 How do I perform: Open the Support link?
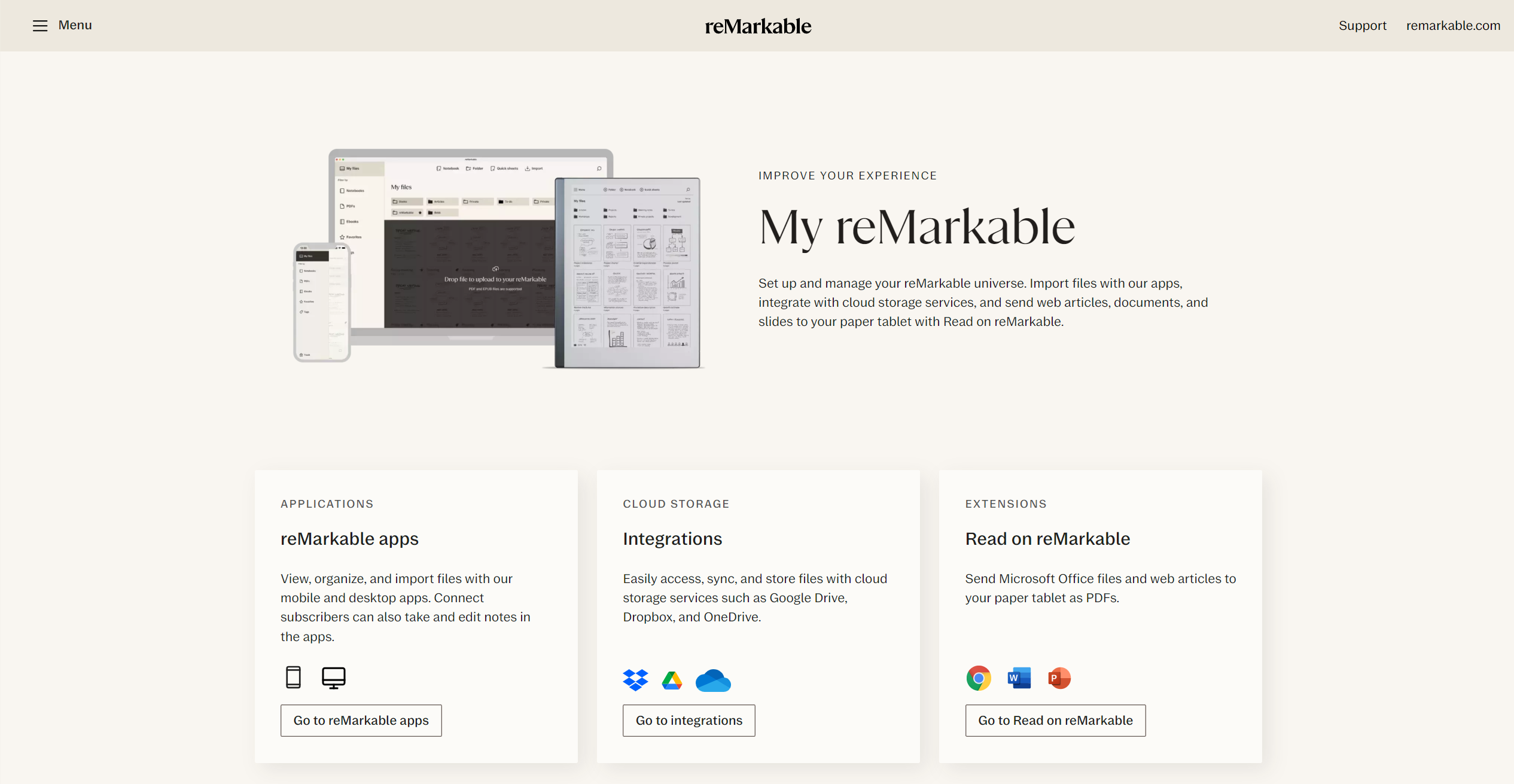(x=1363, y=25)
